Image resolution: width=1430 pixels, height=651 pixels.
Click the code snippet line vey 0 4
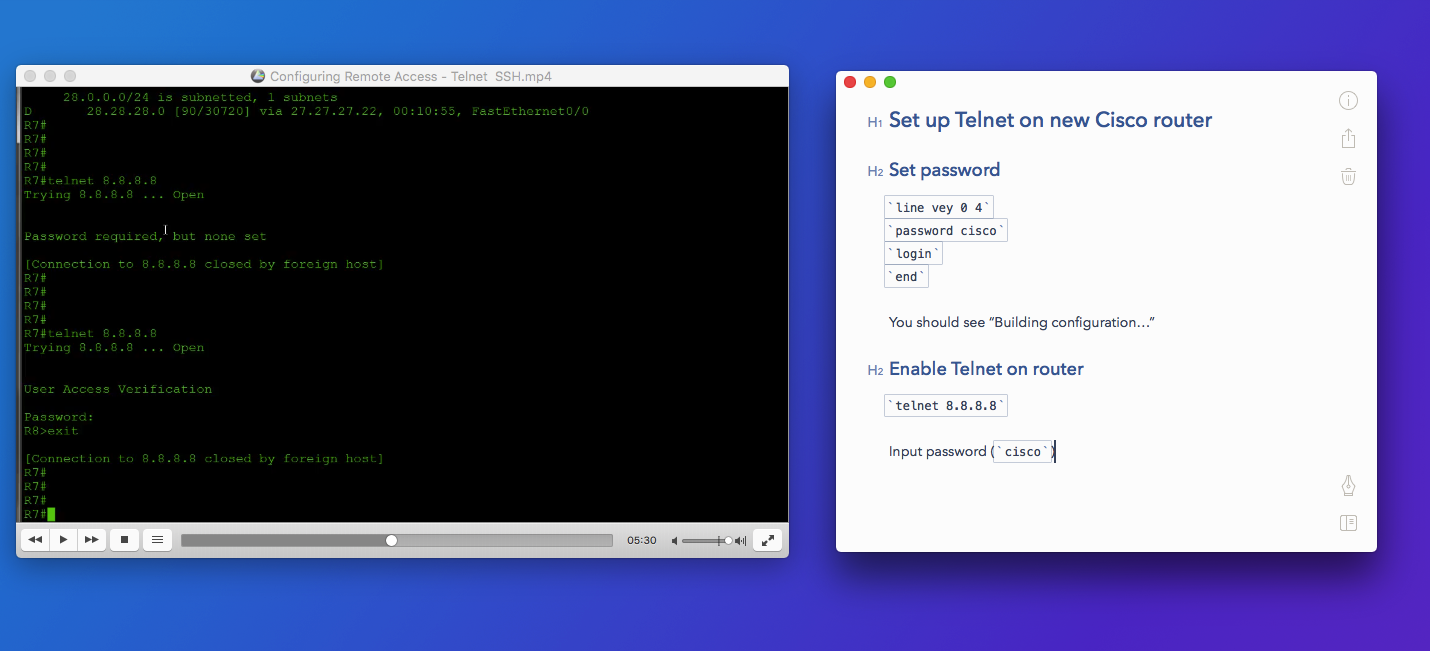939,208
